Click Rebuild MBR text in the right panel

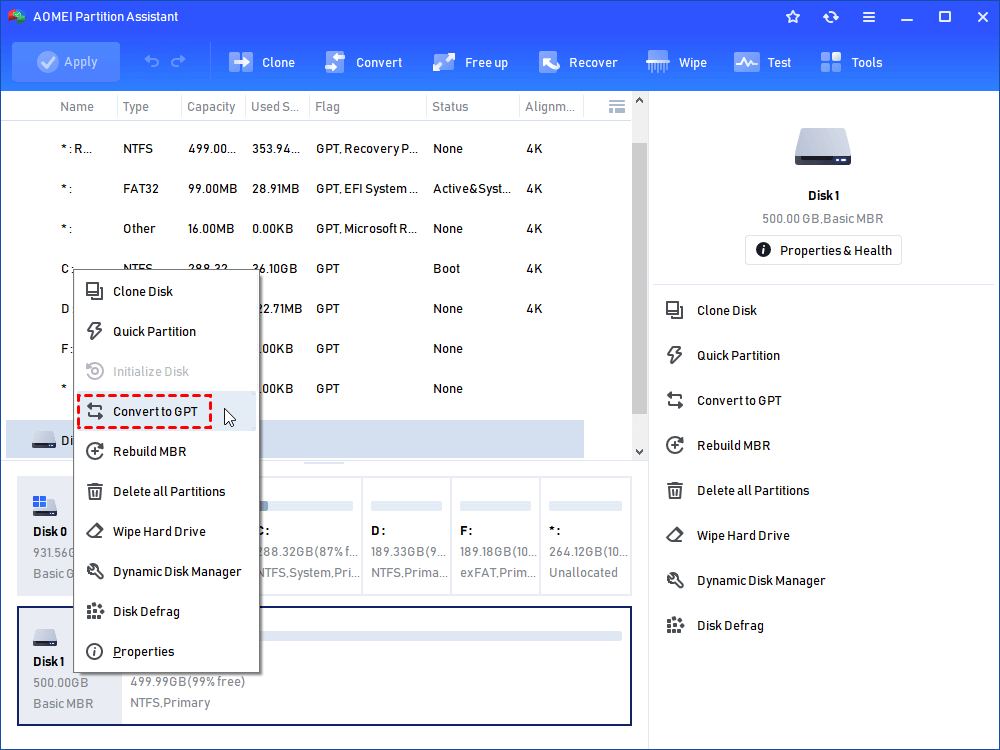click(x=733, y=445)
